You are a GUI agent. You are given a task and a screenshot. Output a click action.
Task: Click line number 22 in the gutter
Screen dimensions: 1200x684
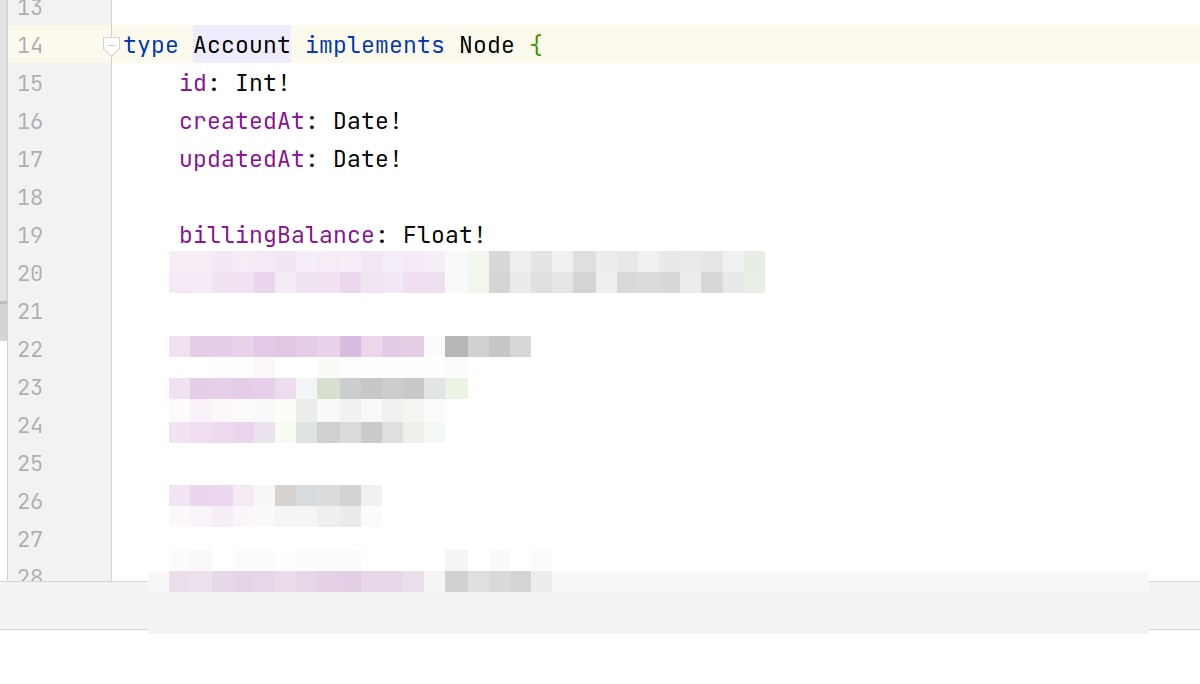[31, 349]
